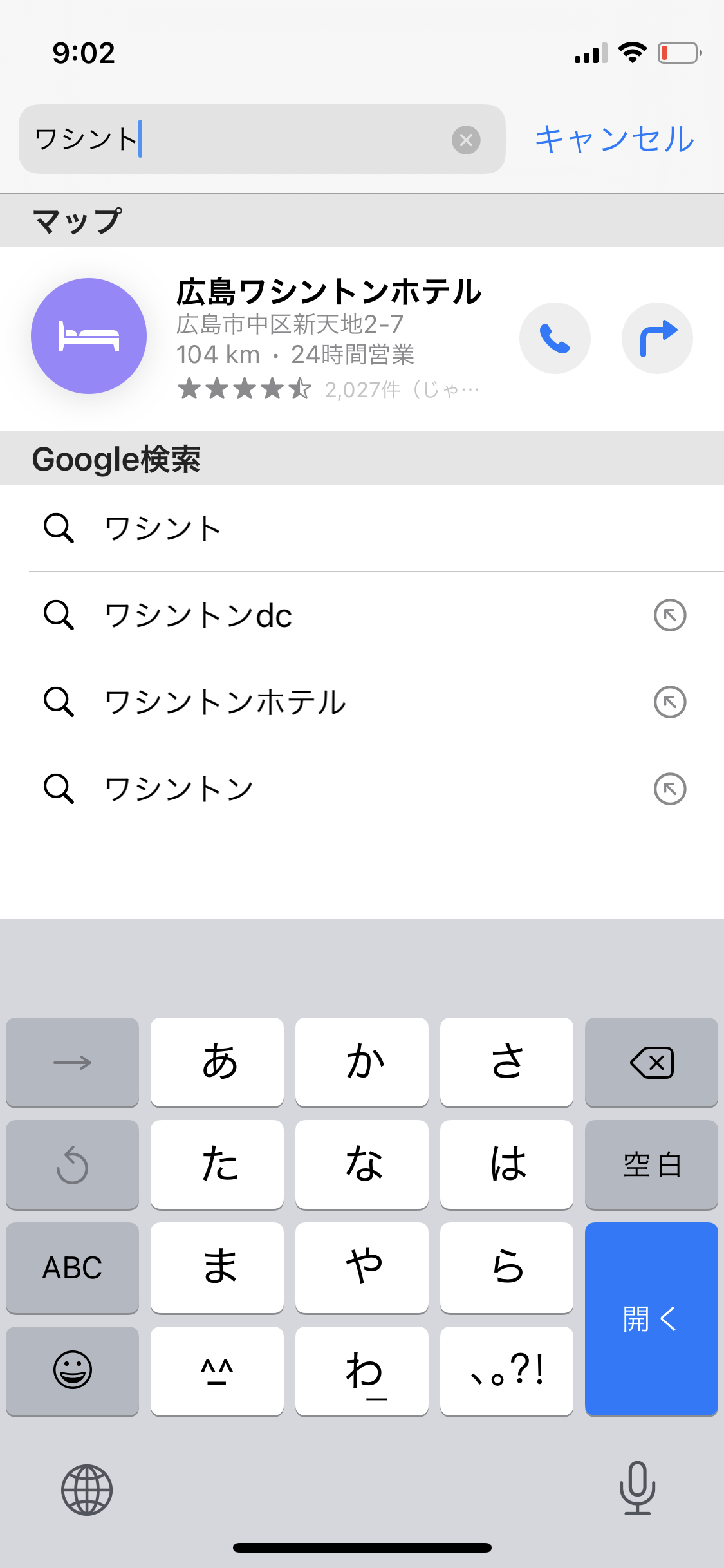Call 広島ワシントンホテル with phone icon

555,339
